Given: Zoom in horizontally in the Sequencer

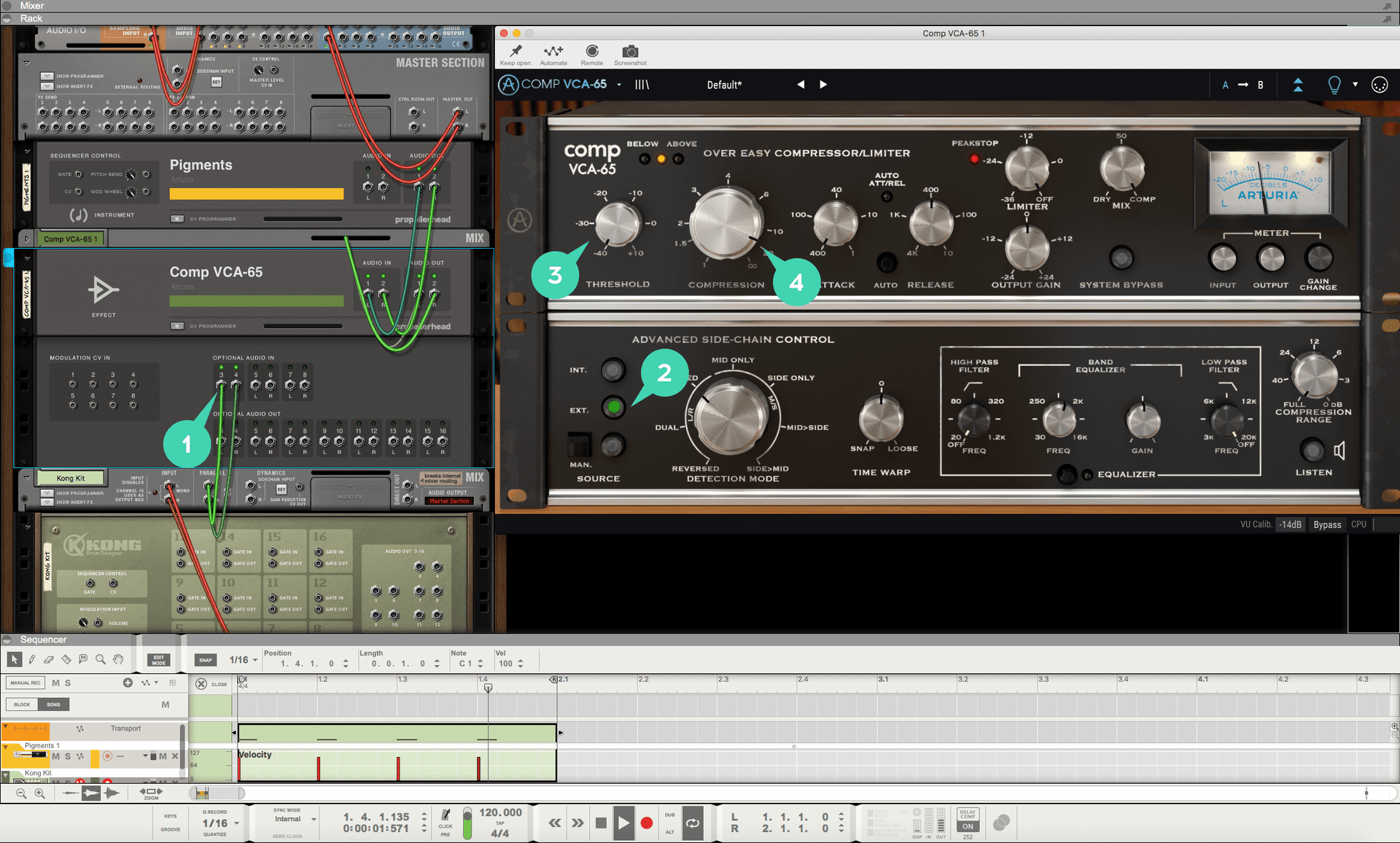Looking at the screenshot, I should pos(40,793).
